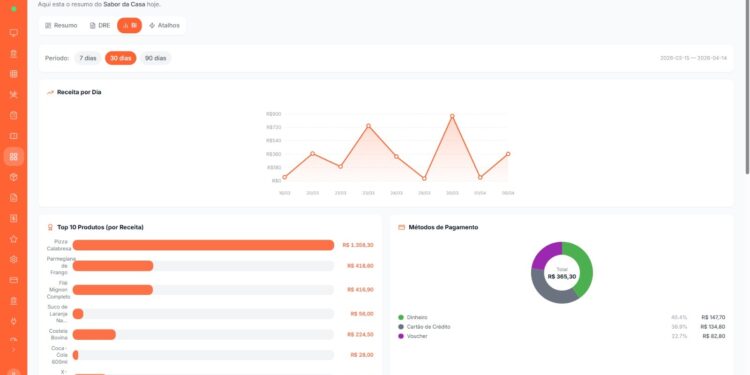Click the R$ 82,80 Voucher amount

click(x=714, y=336)
